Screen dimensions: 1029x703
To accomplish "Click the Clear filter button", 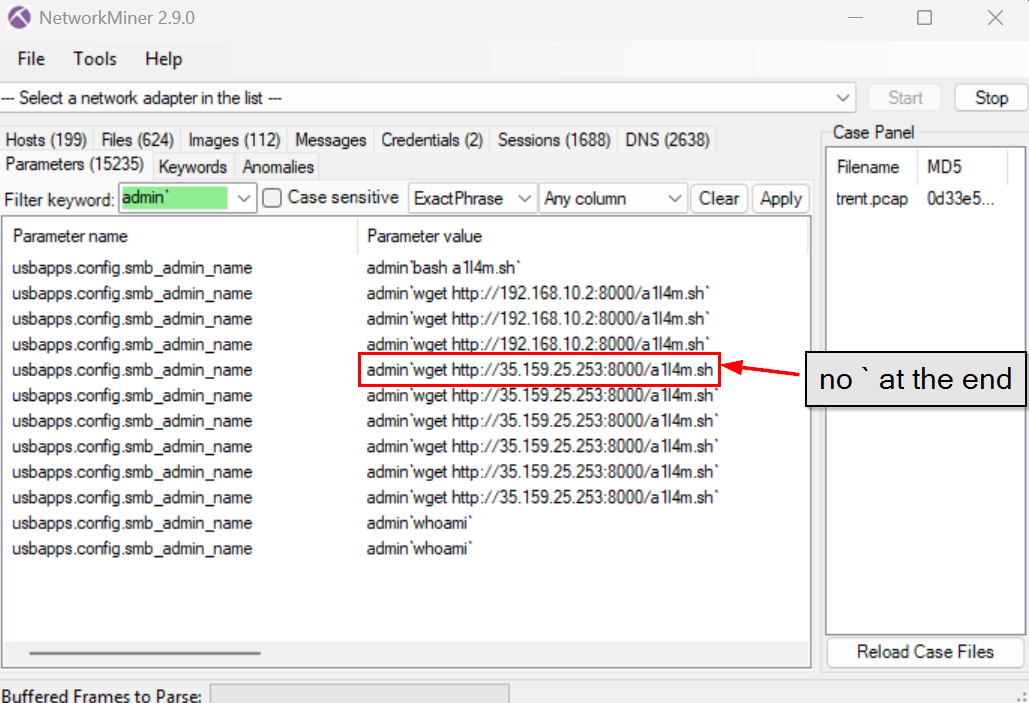I will click(x=719, y=198).
